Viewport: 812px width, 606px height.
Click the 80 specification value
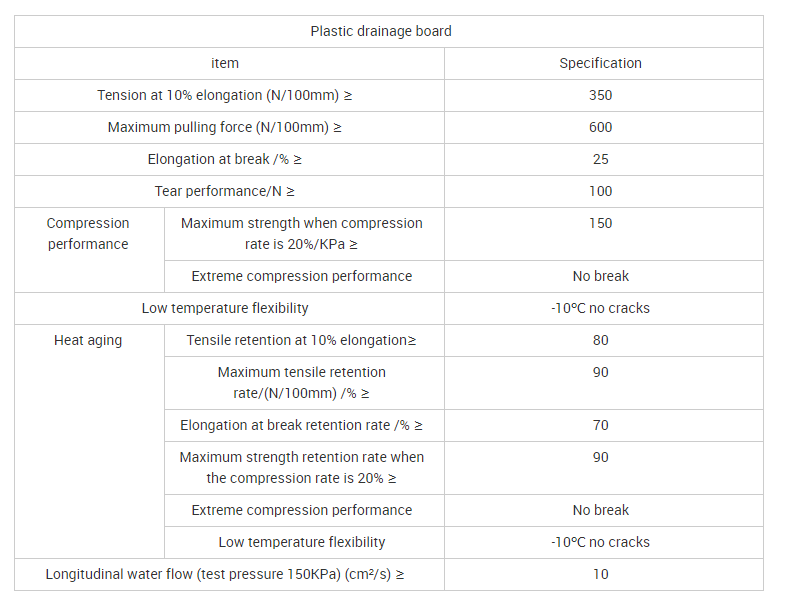[600, 340]
